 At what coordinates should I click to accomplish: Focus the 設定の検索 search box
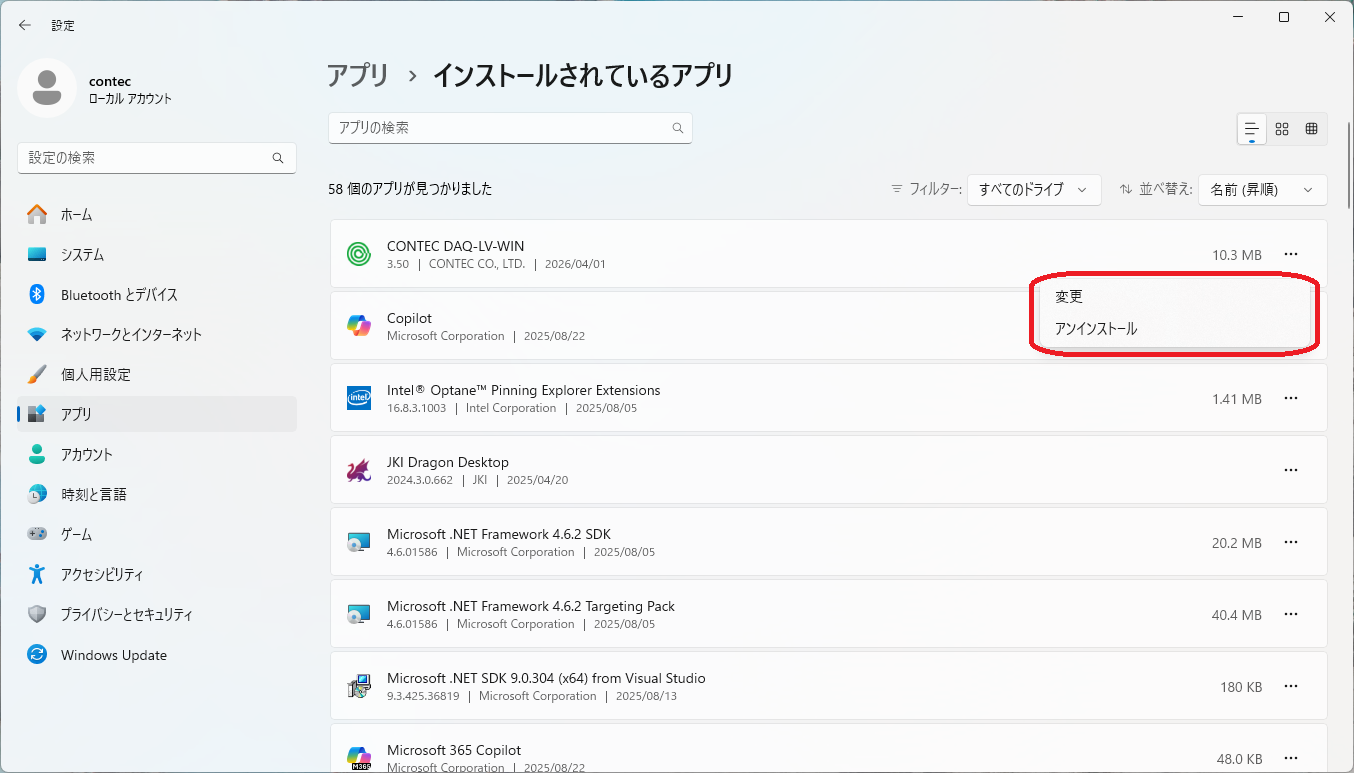(157, 158)
